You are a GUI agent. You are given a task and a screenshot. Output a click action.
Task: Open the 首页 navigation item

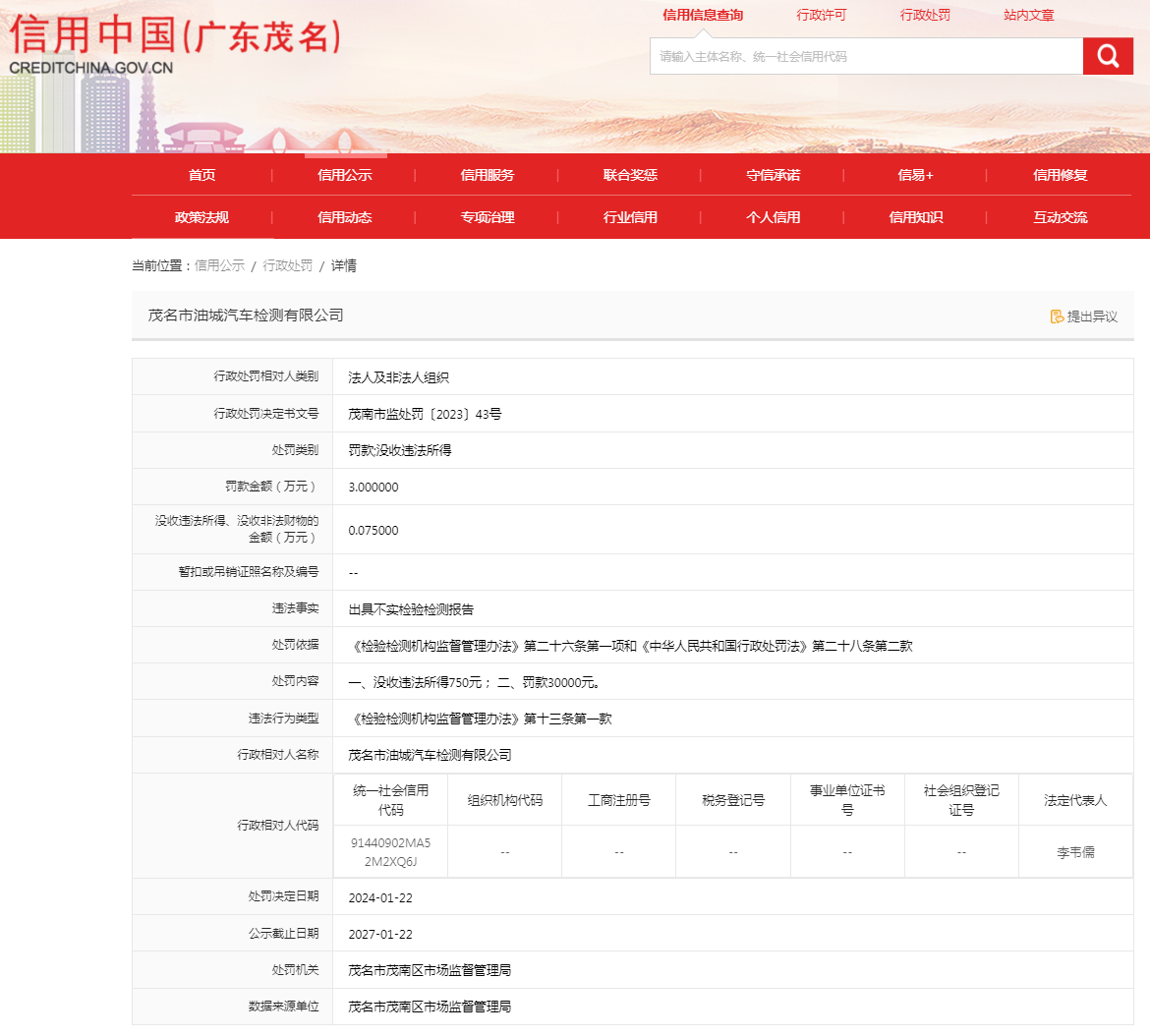[201, 175]
